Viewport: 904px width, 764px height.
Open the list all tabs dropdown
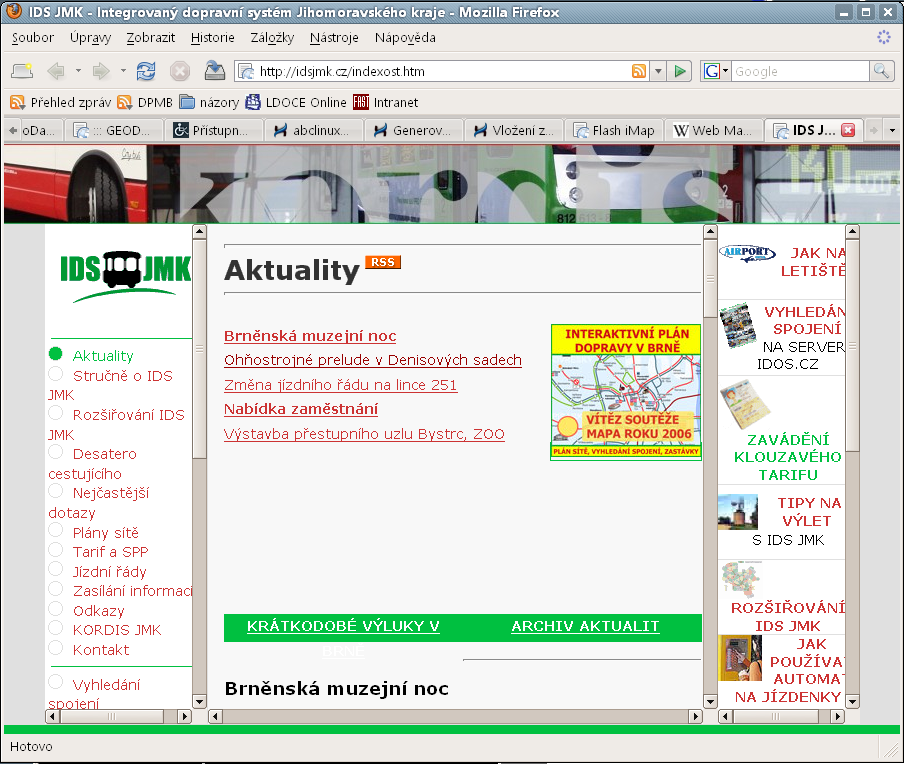click(x=892, y=130)
